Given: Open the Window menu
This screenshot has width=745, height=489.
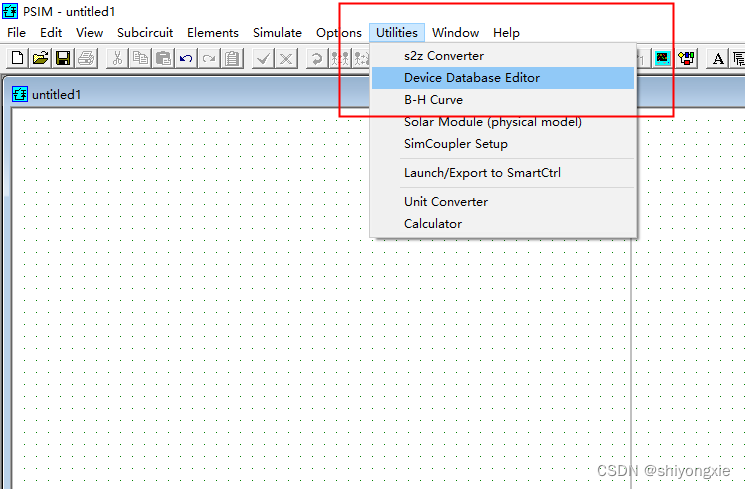Looking at the screenshot, I should pyautogui.click(x=455, y=33).
